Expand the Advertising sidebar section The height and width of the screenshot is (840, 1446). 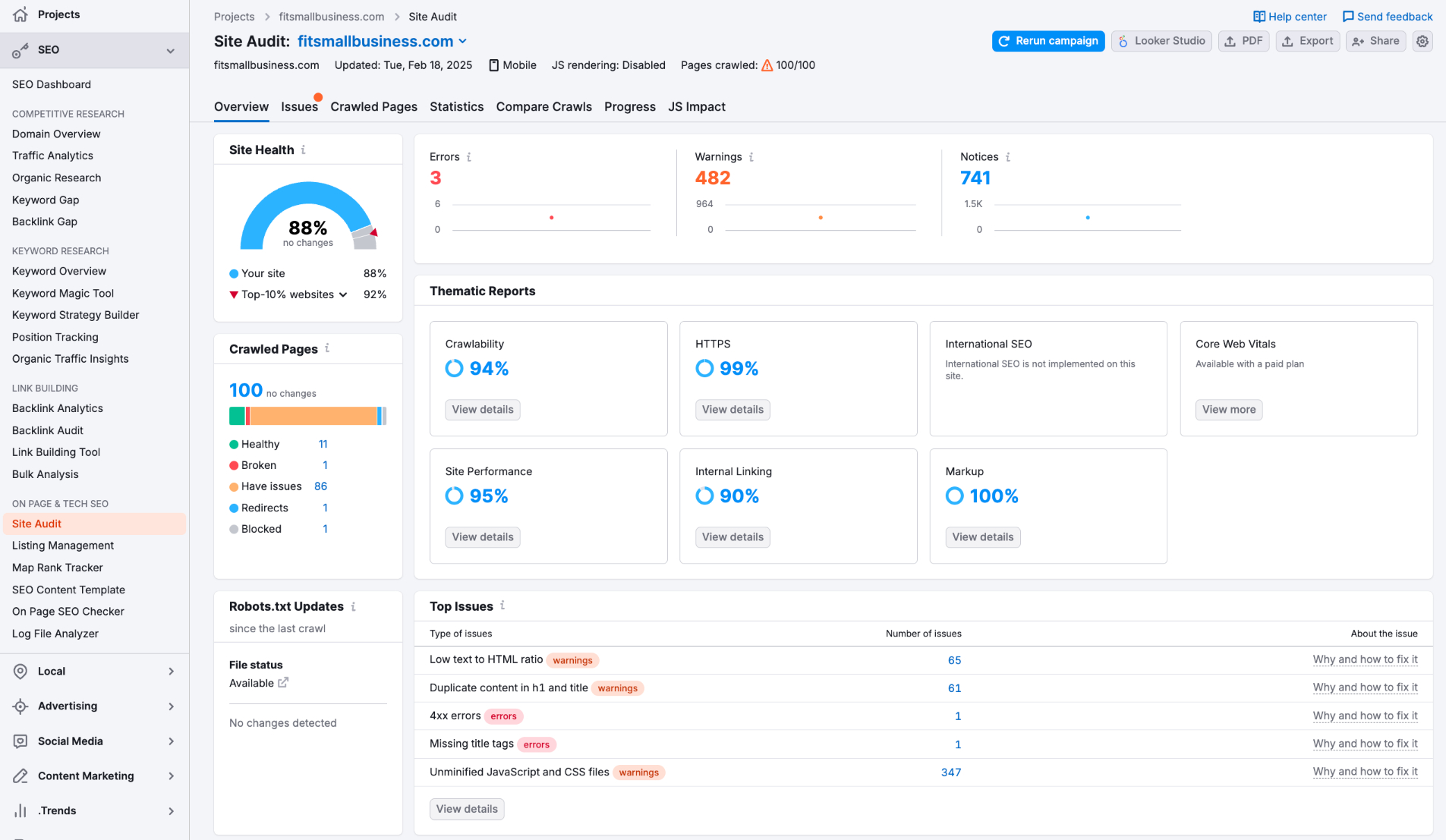[x=171, y=706]
